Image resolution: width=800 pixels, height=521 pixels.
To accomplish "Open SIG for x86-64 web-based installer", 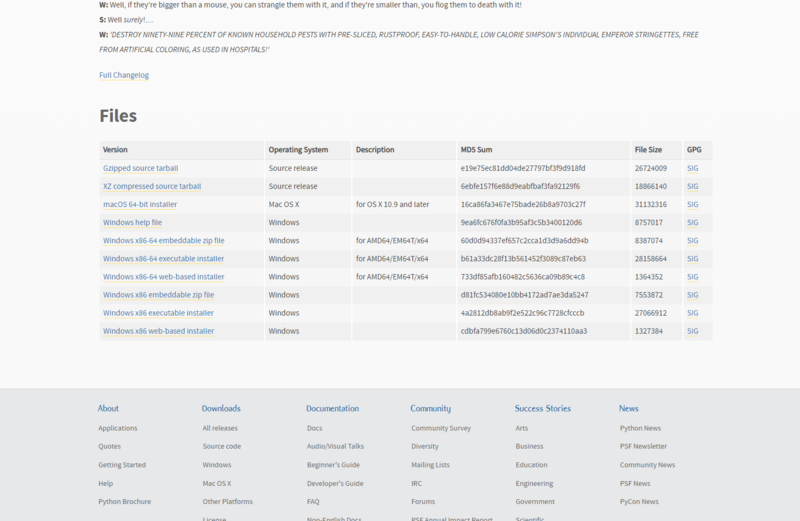I will tap(692, 277).
